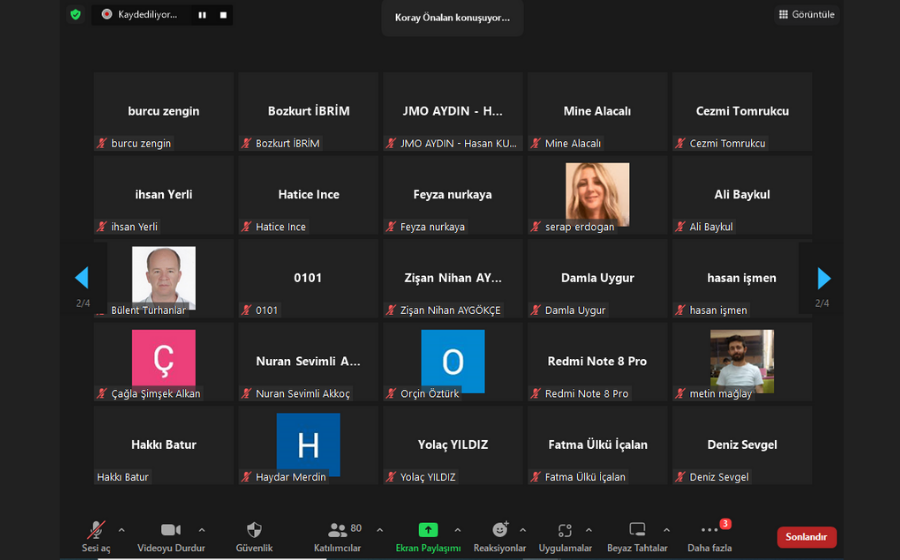Open the Güvenlik security menu
The width and height of the screenshot is (900, 560).
(x=254, y=536)
